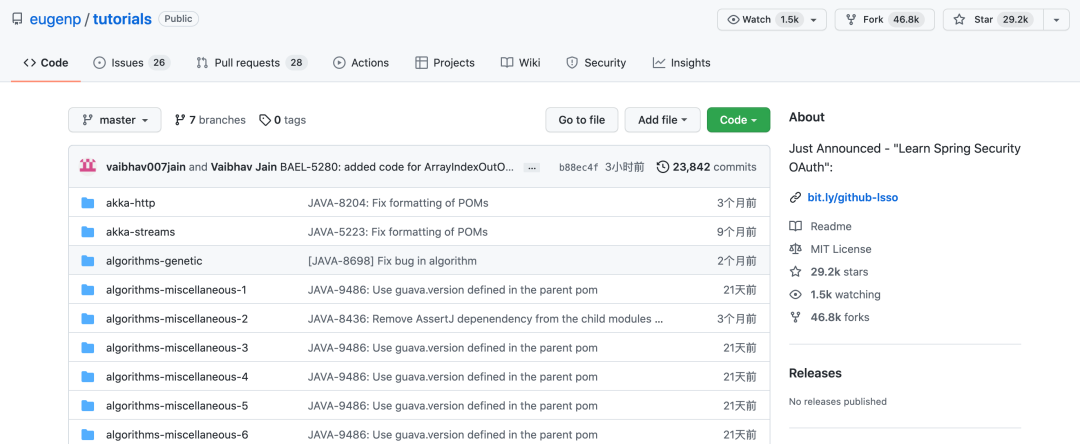Open the Actions tab

(x=361, y=63)
